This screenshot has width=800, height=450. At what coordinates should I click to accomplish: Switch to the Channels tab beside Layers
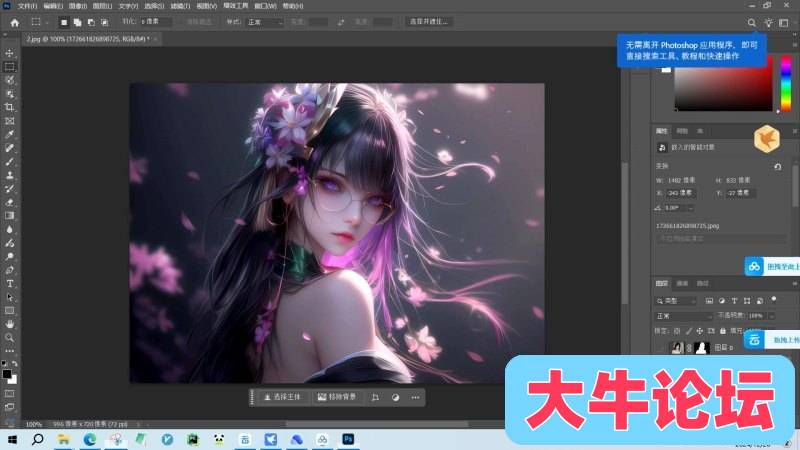[x=682, y=283]
